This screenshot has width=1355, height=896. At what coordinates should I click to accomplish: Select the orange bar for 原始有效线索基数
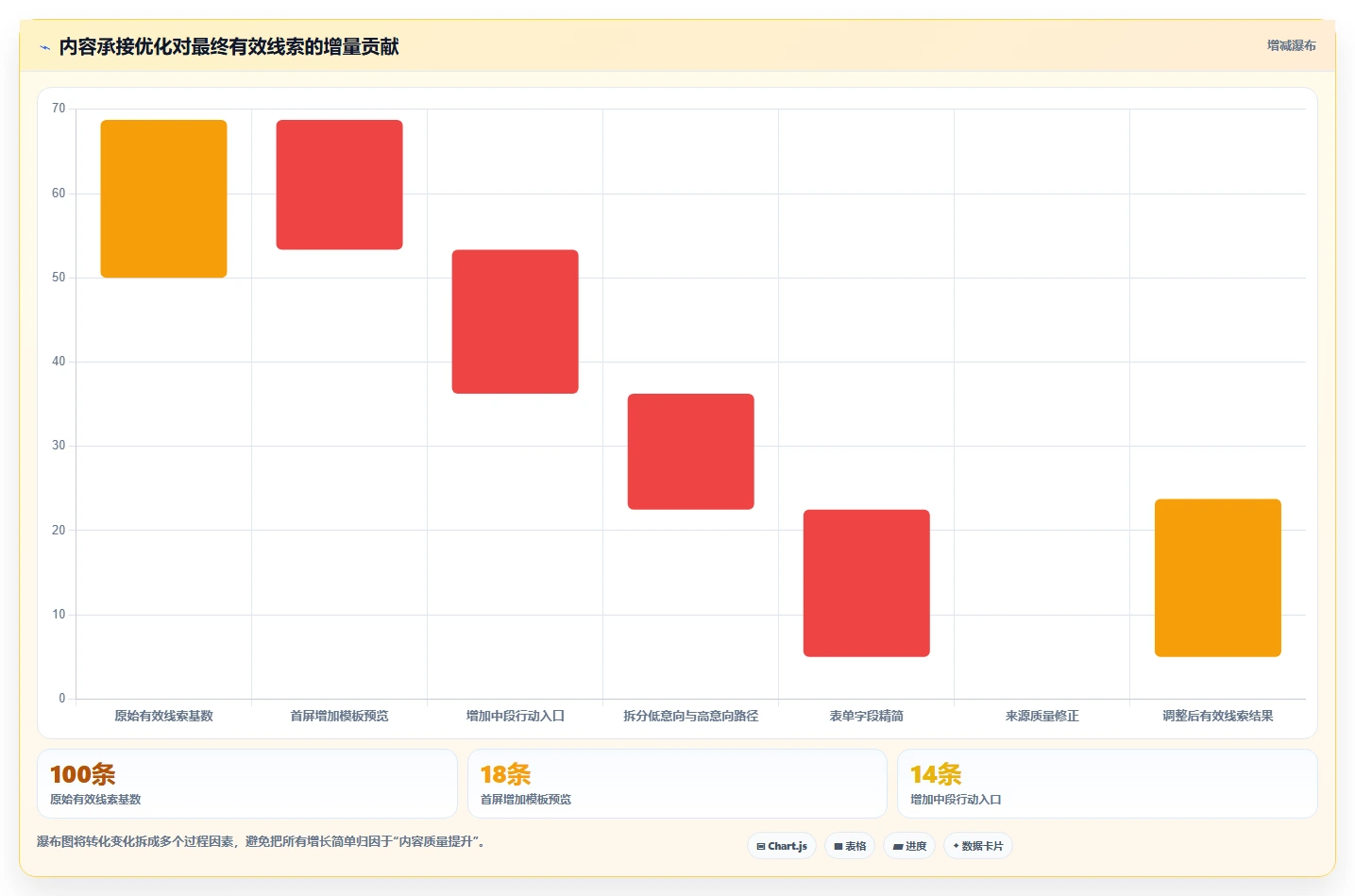[164, 198]
